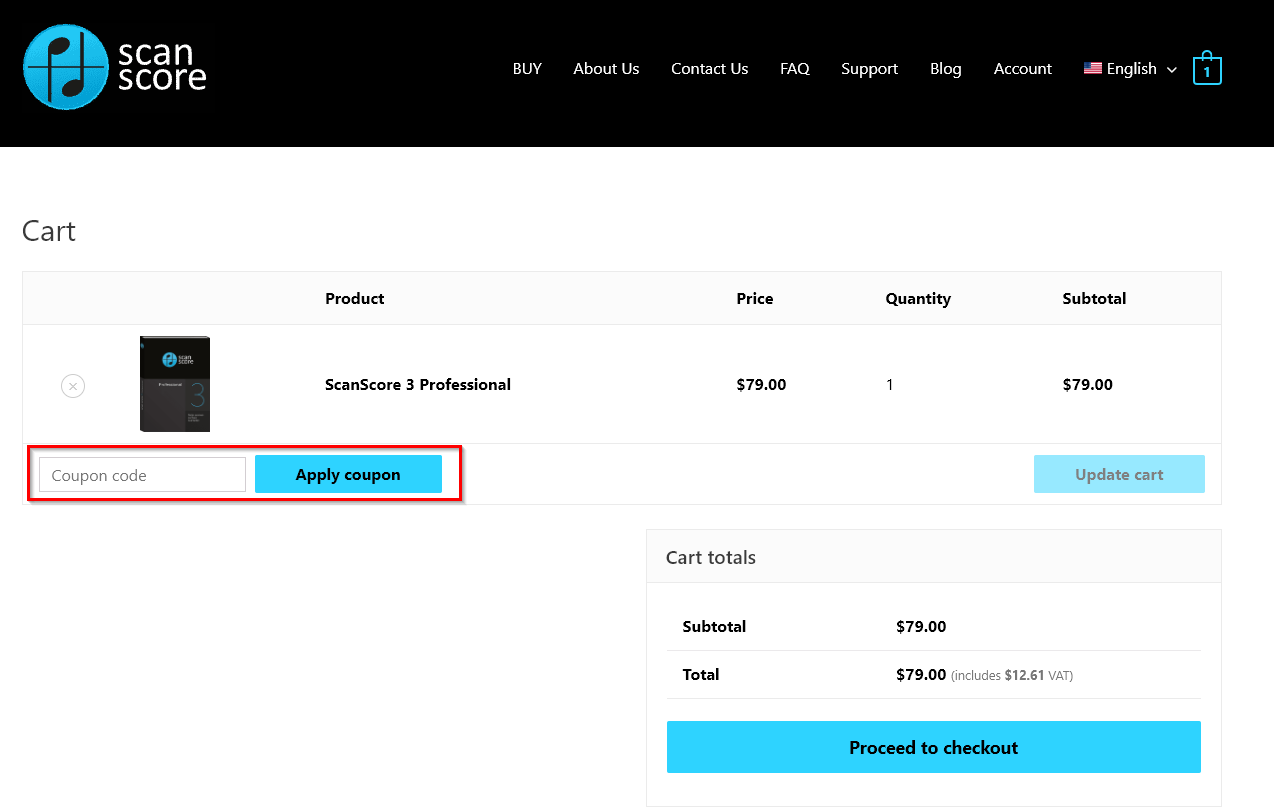Open the Account page
This screenshot has width=1274, height=811.
click(1022, 69)
